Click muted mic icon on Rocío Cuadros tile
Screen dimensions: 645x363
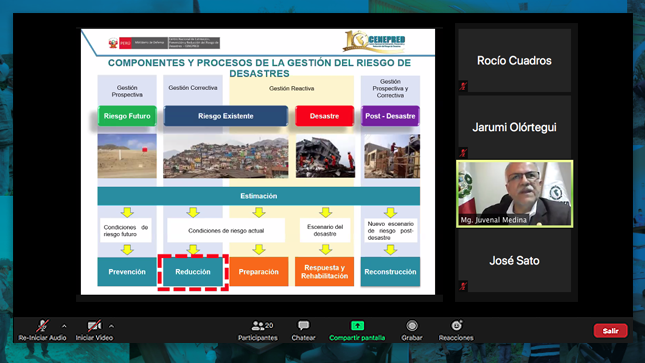click(x=463, y=86)
